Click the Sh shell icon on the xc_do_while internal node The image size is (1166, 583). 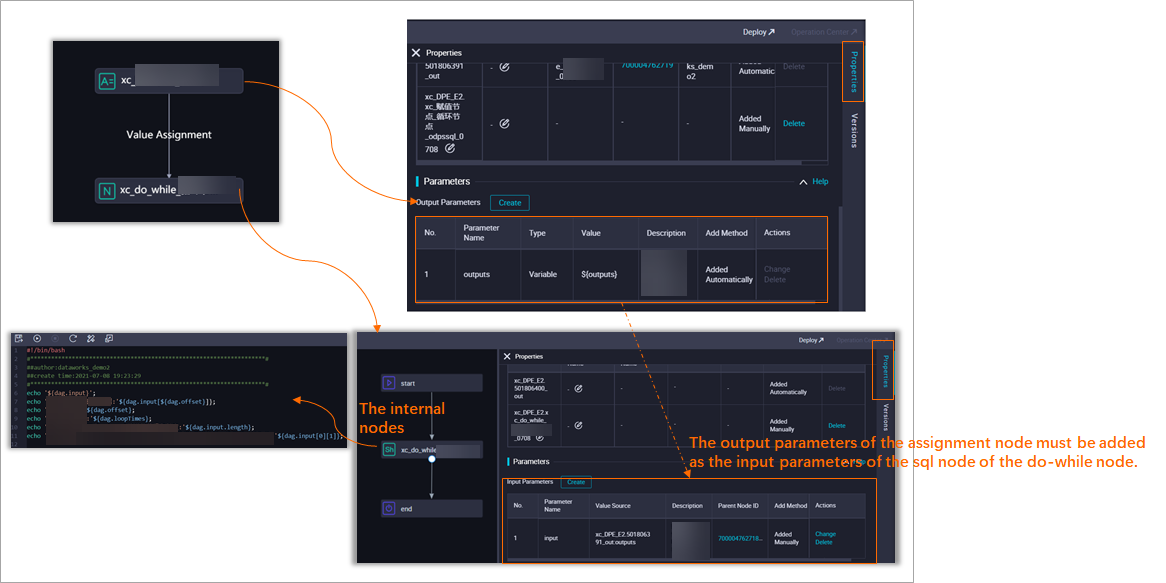[x=389, y=450]
